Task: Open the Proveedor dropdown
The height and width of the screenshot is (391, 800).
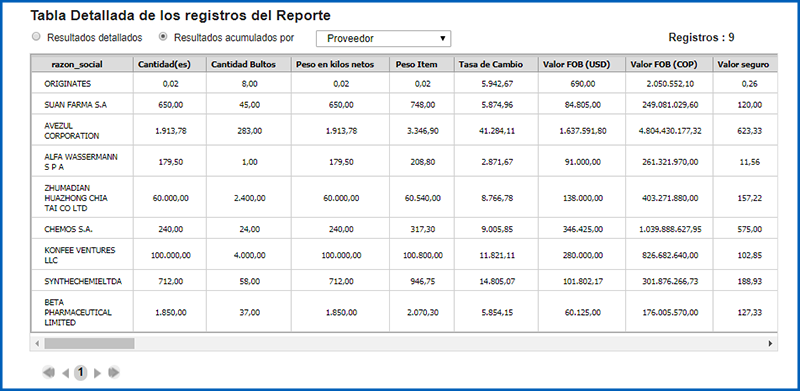Action: [383, 39]
